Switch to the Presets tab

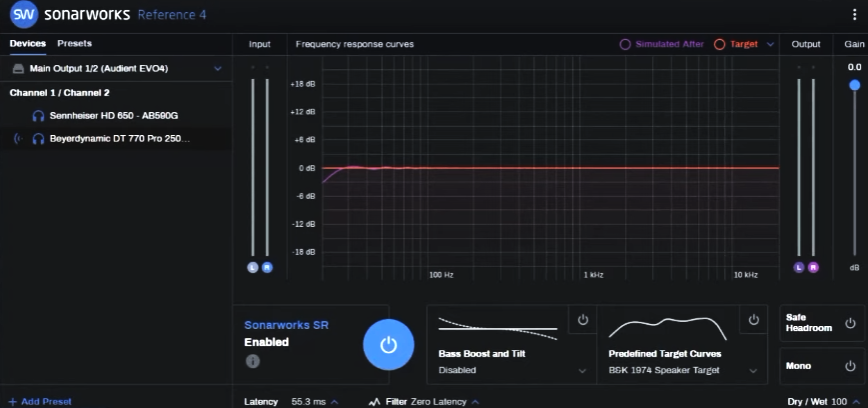(x=75, y=43)
